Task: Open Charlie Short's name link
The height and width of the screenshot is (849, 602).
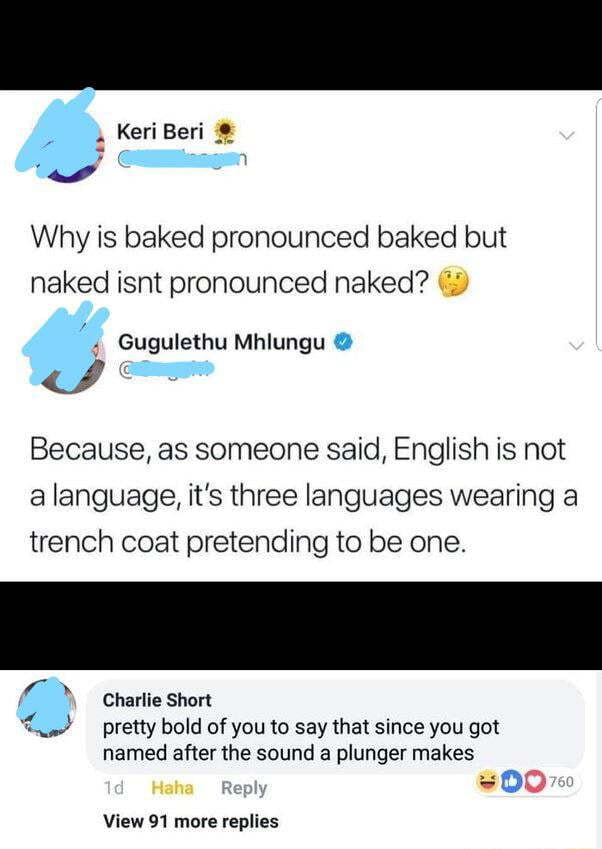Action: pos(157,700)
